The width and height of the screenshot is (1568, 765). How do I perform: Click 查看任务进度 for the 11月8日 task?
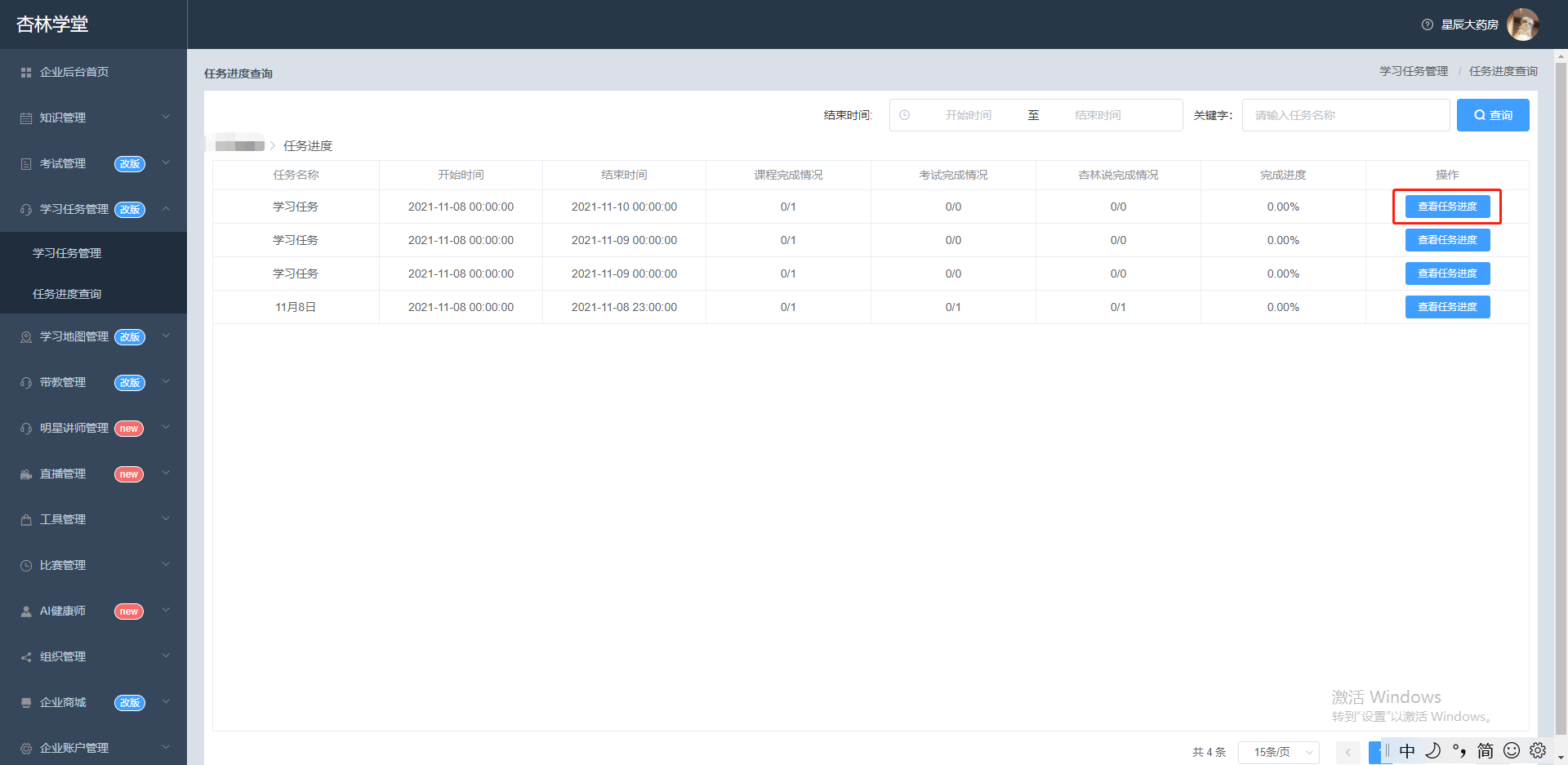pos(1447,307)
